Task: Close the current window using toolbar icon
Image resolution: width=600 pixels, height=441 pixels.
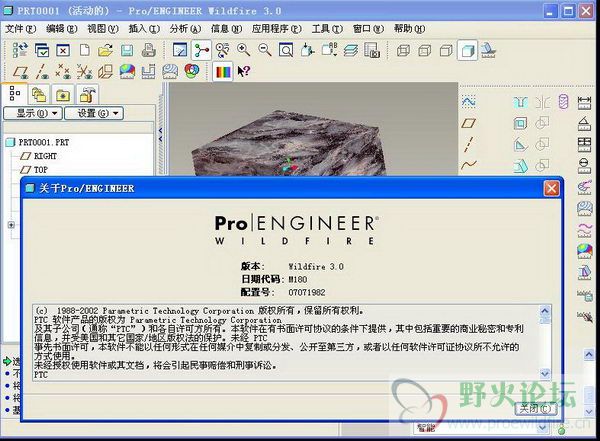Action: click(63, 50)
